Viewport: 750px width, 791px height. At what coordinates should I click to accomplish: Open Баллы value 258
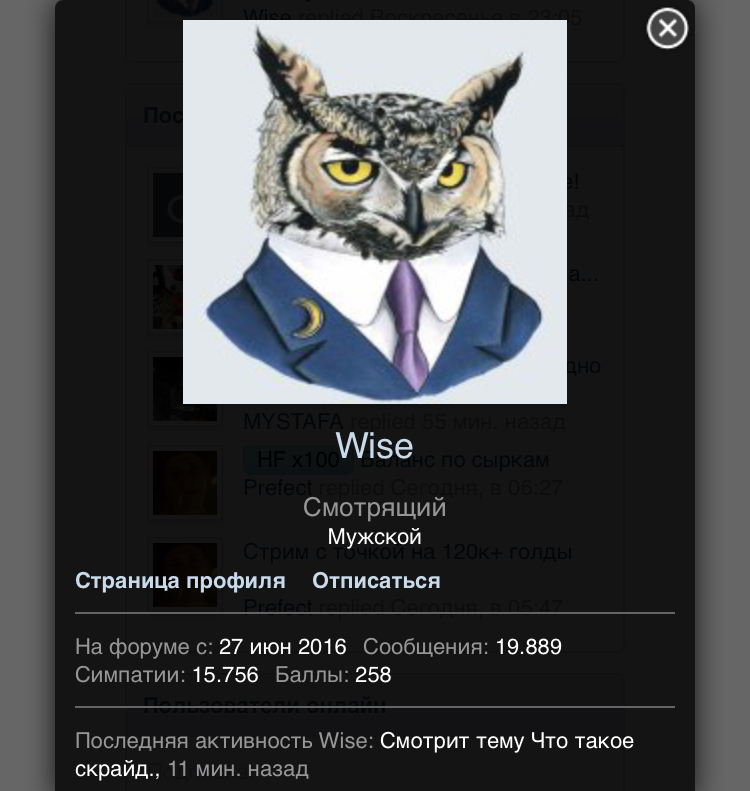(373, 675)
